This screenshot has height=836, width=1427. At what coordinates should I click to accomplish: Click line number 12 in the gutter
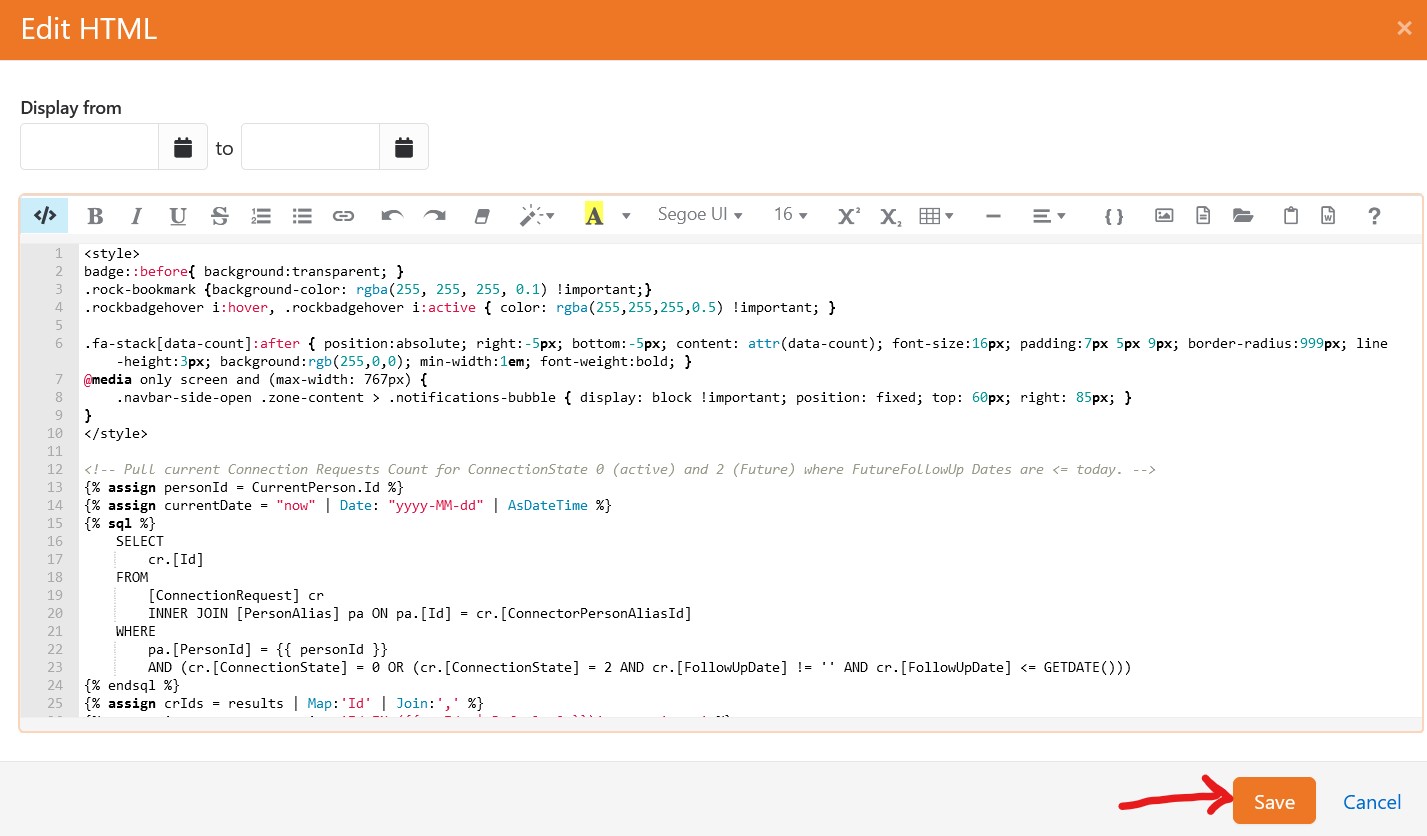[55, 469]
